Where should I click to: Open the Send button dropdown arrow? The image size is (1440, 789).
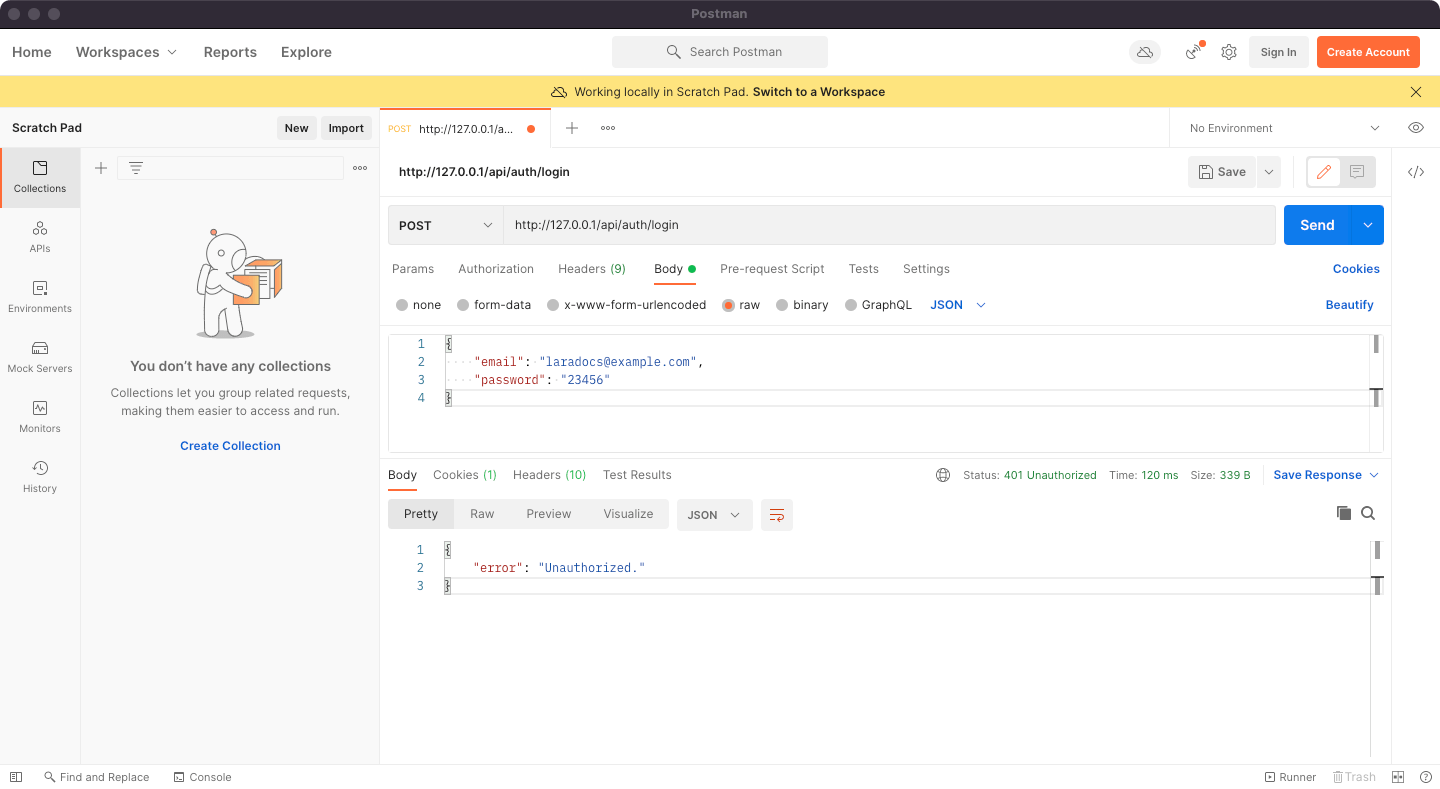[x=1367, y=225]
